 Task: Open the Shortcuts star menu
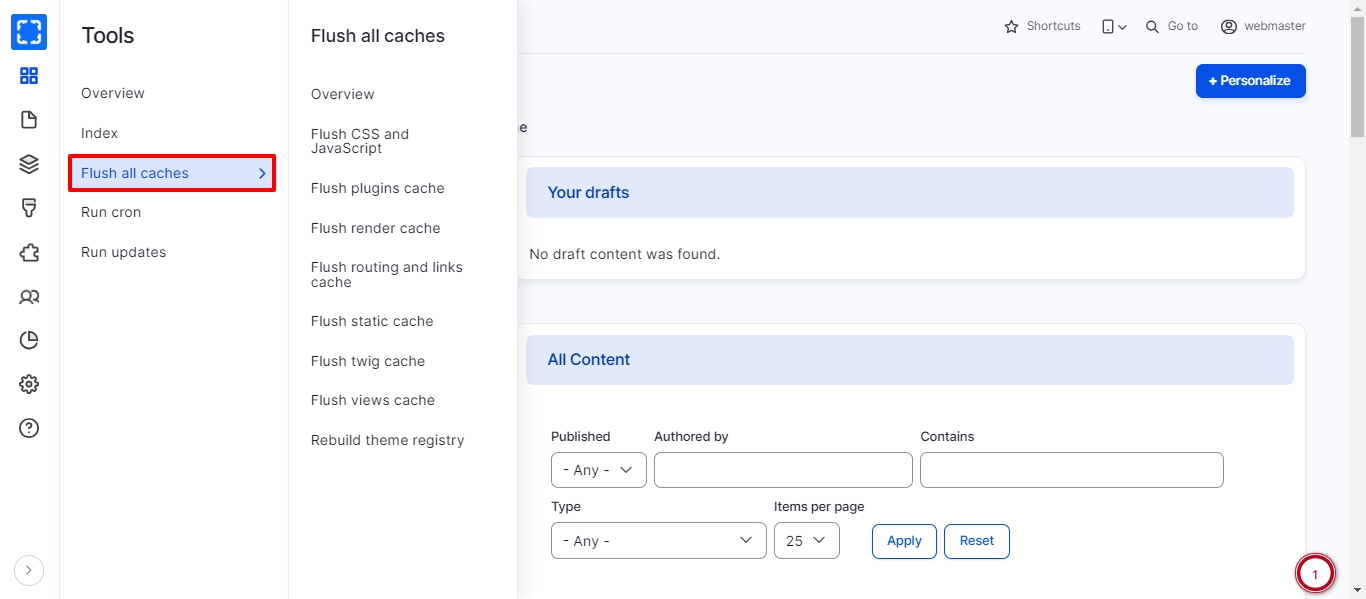pos(1042,26)
